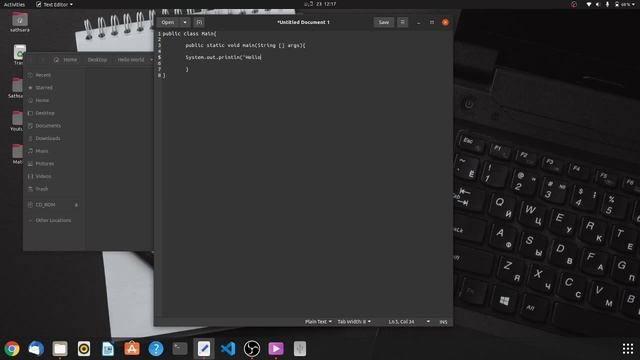This screenshot has height=360, width=640.
Task: Open OBS Studio from the dock
Action: (x=252, y=349)
